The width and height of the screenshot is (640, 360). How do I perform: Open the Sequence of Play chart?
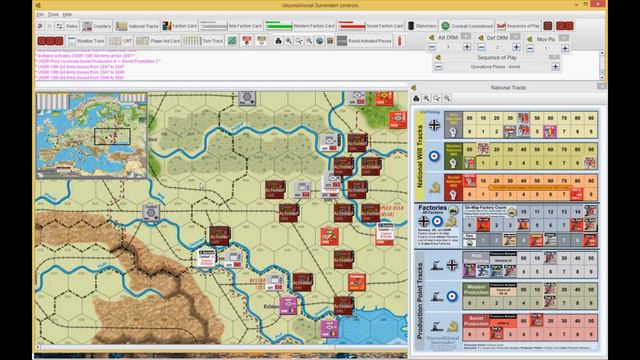pos(518,26)
